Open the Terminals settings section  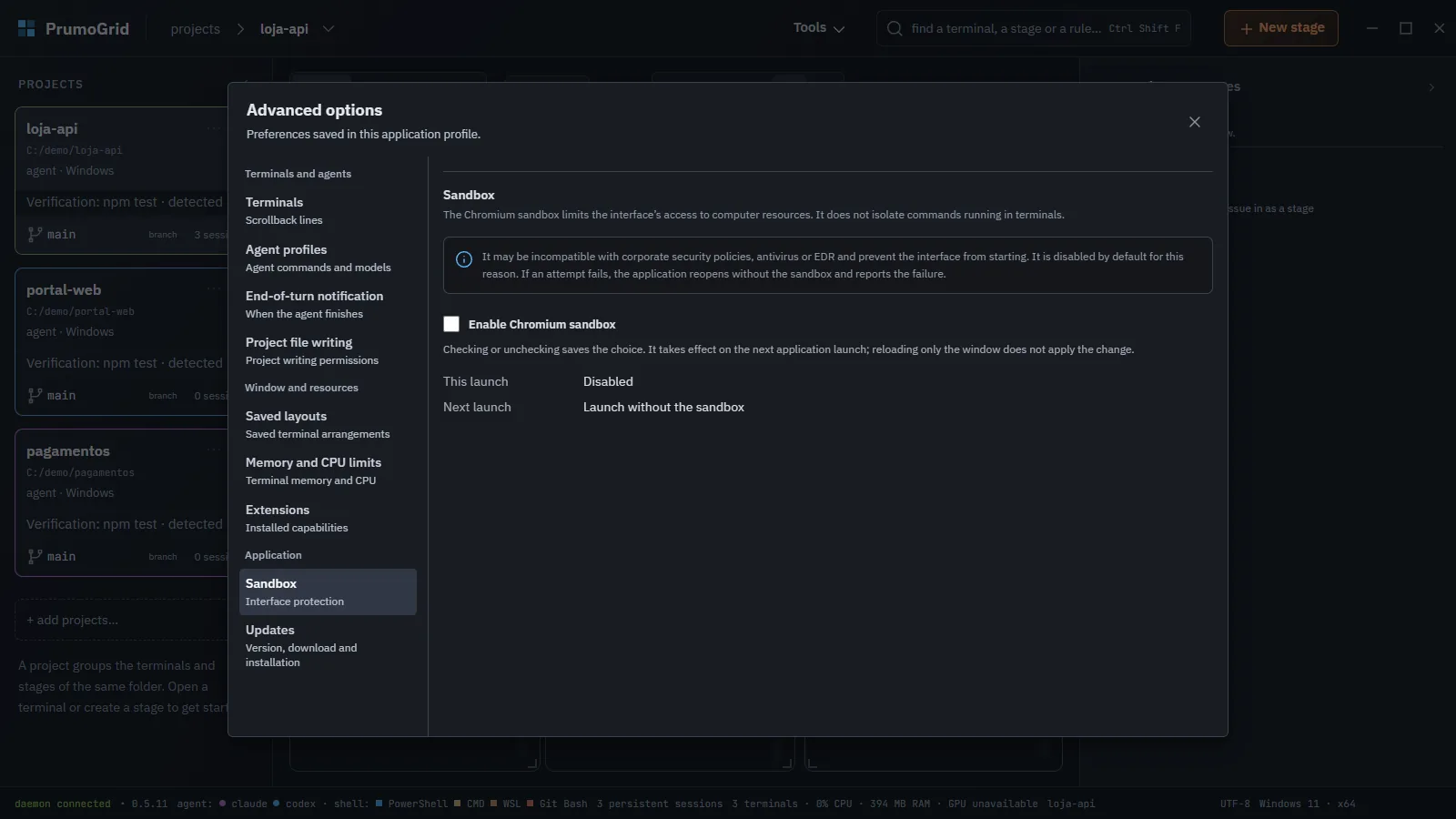tap(328, 210)
